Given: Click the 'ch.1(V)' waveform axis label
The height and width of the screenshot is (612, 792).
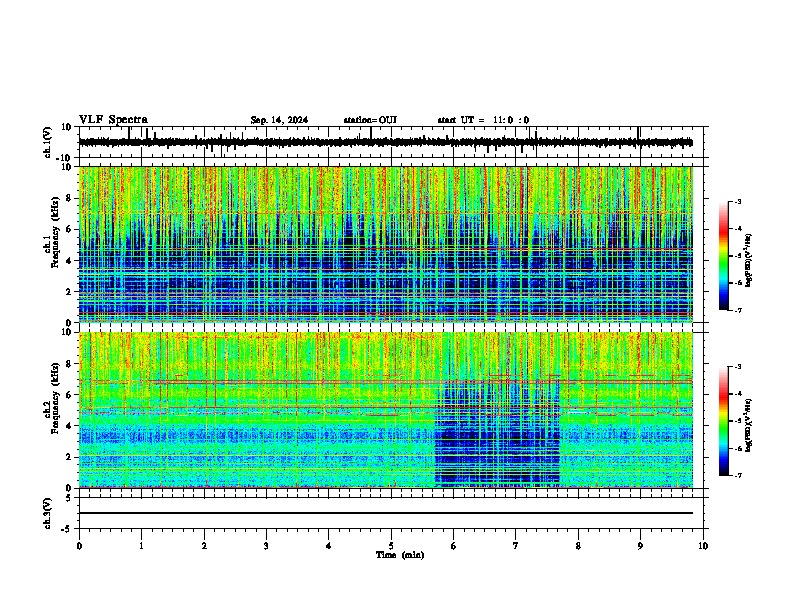Looking at the screenshot, I should 48,142.
